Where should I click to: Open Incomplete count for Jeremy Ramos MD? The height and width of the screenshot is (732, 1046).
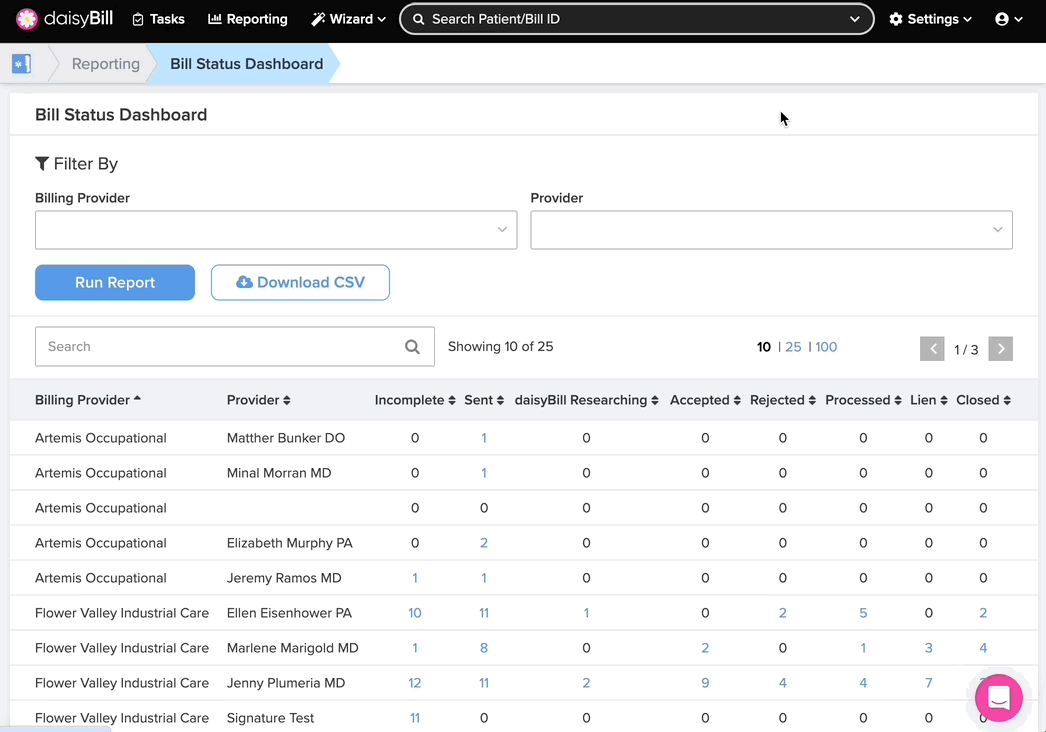(415, 579)
